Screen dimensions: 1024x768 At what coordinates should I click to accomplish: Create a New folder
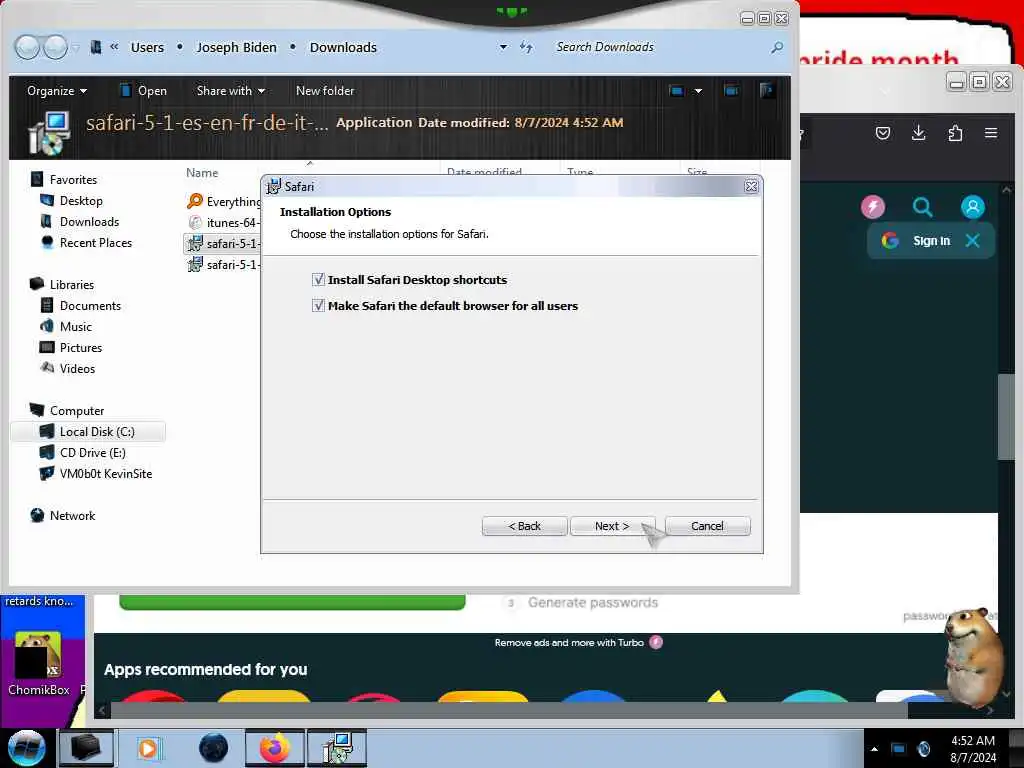[325, 91]
